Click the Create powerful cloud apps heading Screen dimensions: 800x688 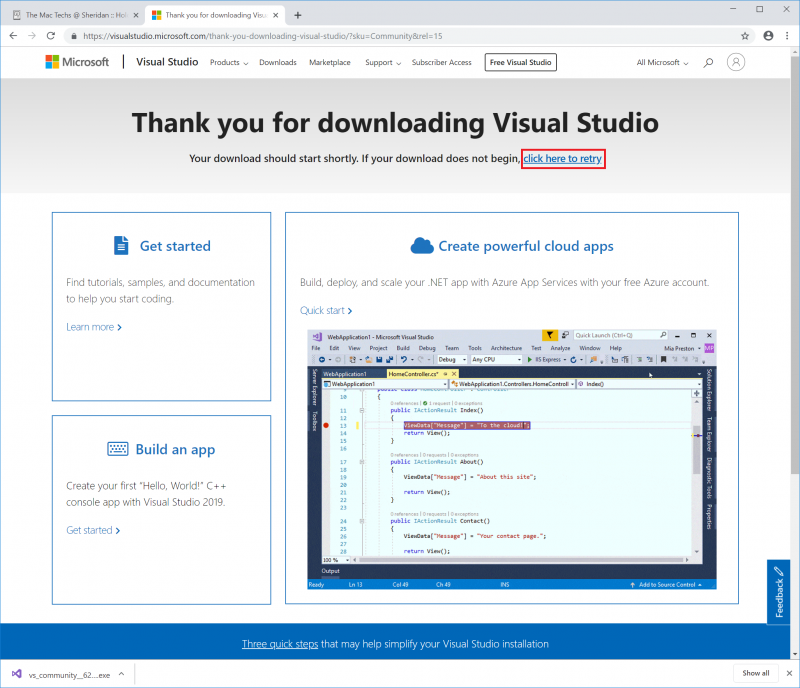click(526, 247)
